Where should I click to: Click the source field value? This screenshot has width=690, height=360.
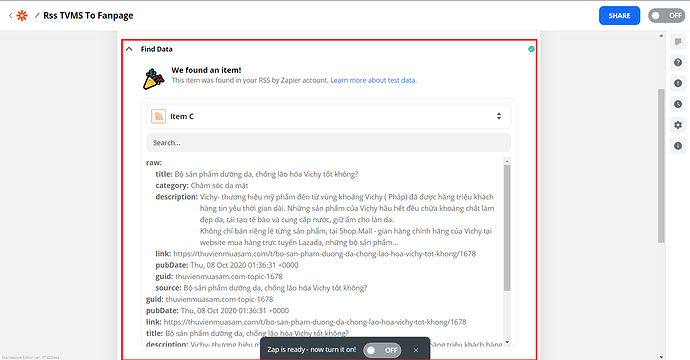(275, 288)
